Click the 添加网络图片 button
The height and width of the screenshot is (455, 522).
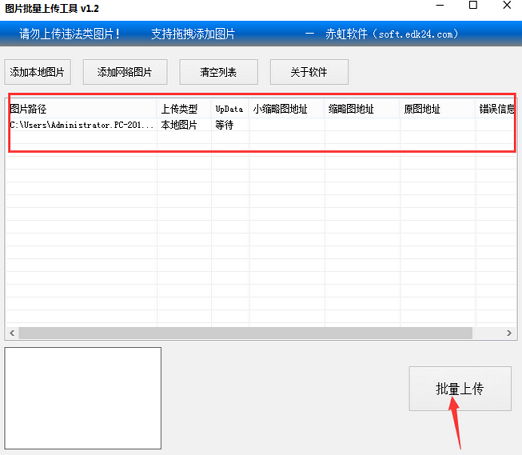(125, 72)
